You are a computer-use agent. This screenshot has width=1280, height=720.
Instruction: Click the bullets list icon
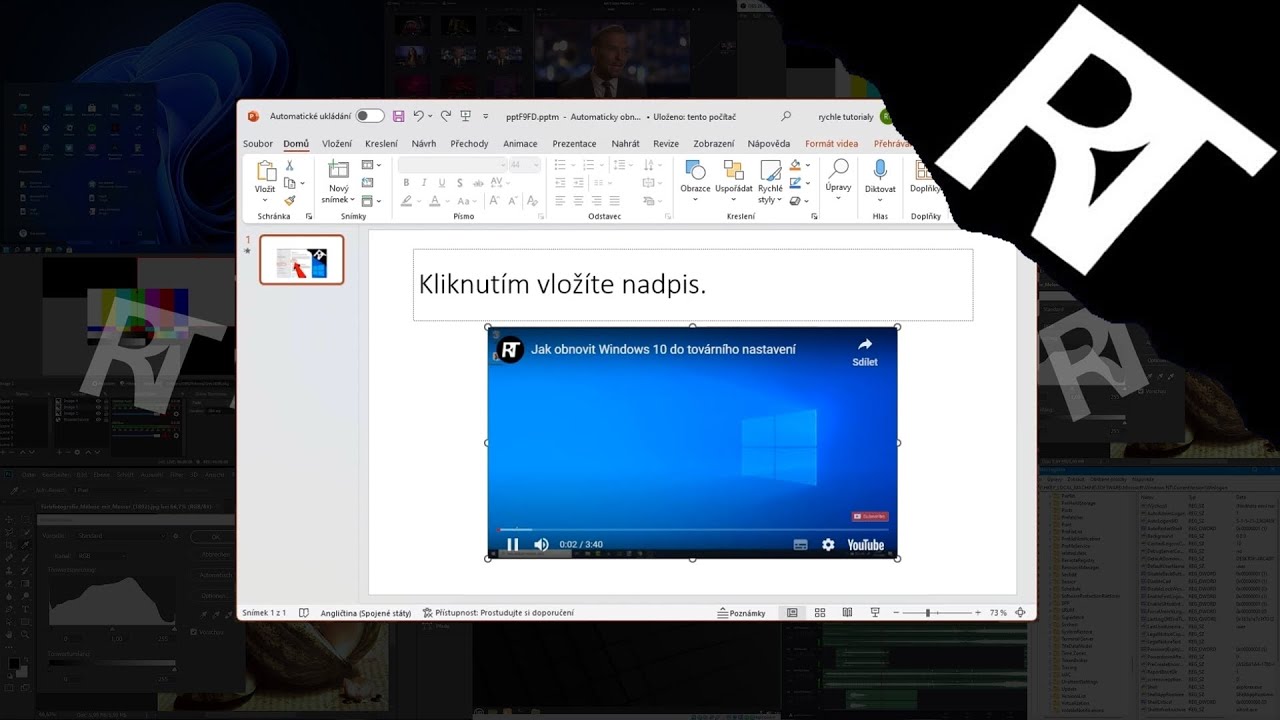point(561,165)
